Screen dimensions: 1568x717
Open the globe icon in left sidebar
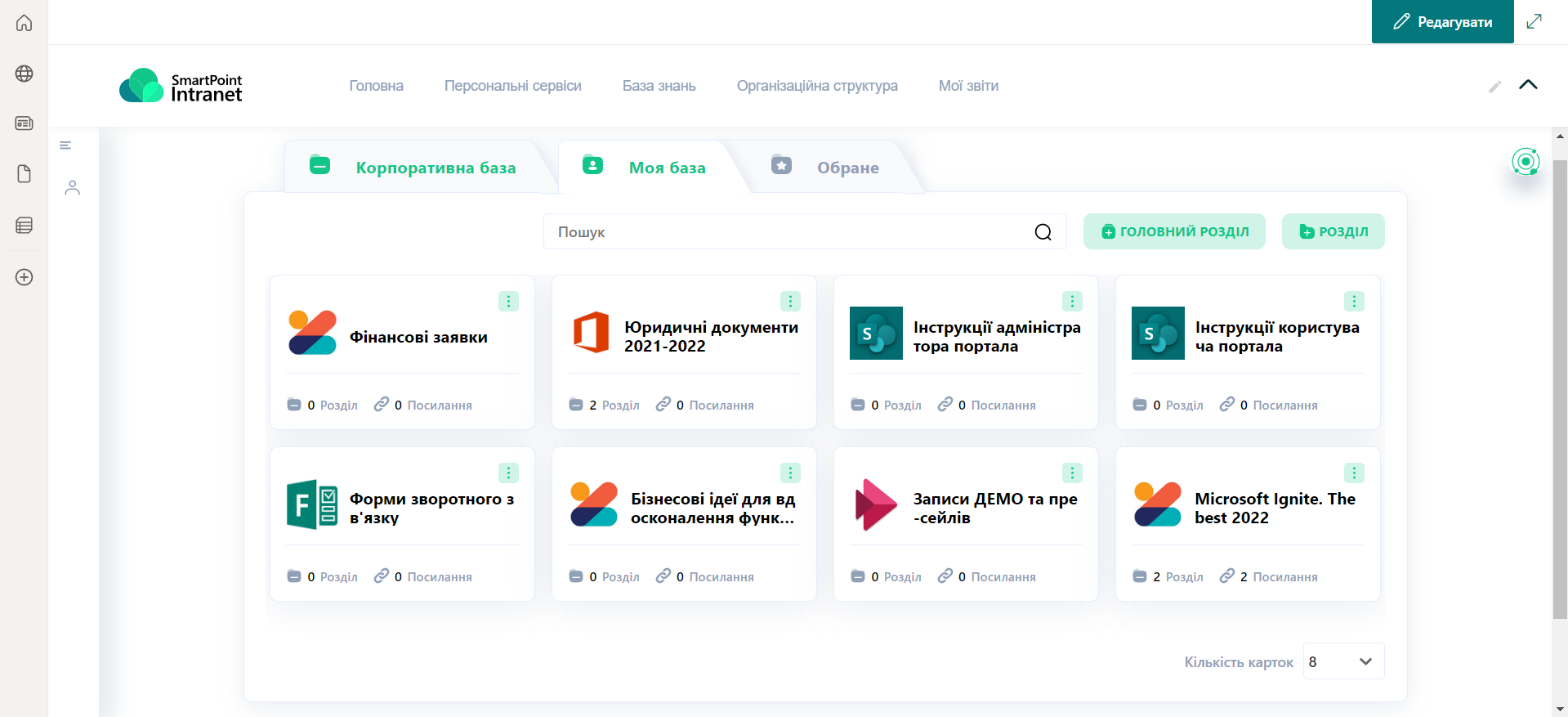(25, 74)
